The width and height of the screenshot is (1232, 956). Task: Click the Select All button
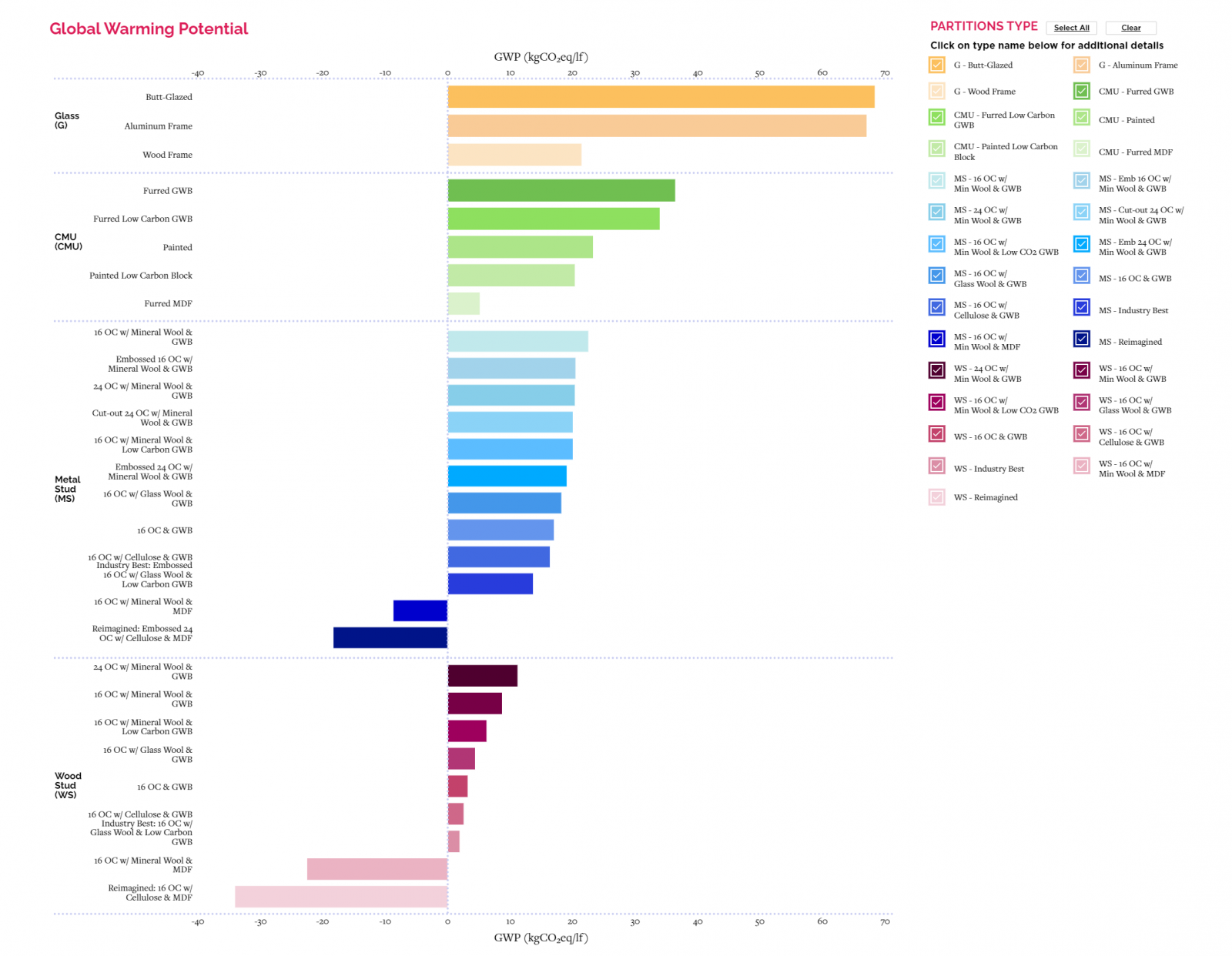click(x=1072, y=28)
